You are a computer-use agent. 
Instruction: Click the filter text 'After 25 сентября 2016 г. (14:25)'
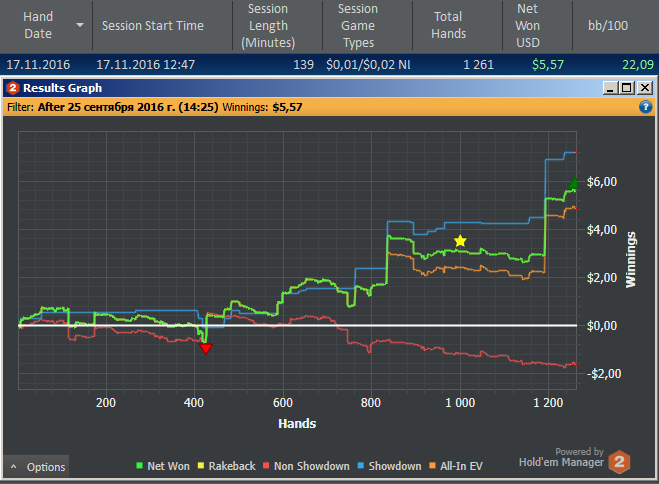tap(128, 107)
